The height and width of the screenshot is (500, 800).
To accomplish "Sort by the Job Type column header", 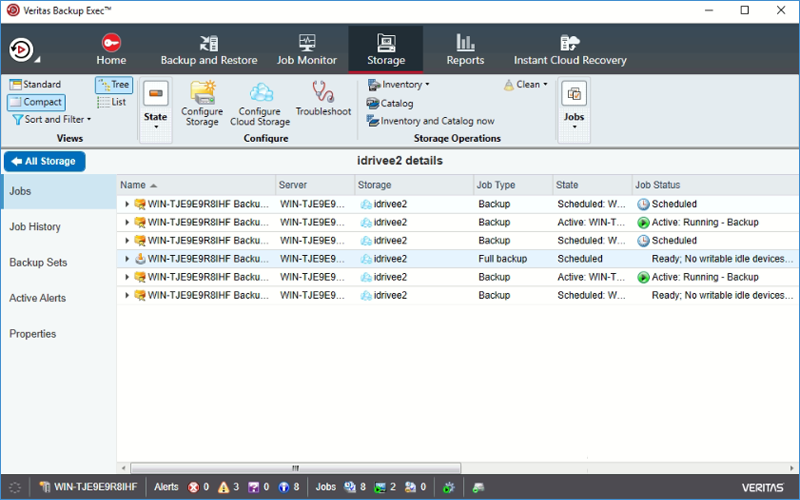I will (x=513, y=185).
